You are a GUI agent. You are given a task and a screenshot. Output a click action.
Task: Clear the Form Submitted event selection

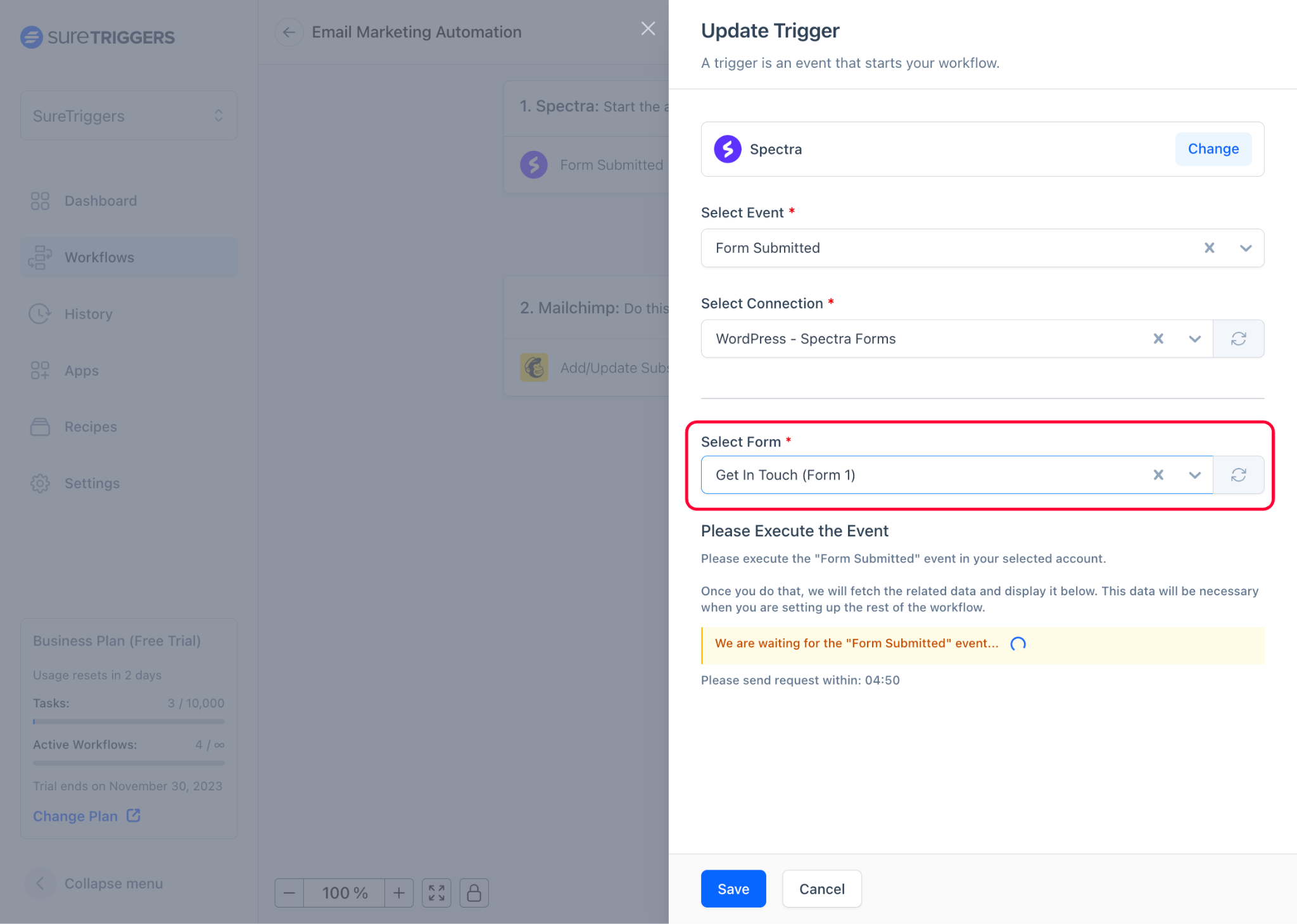(x=1210, y=248)
